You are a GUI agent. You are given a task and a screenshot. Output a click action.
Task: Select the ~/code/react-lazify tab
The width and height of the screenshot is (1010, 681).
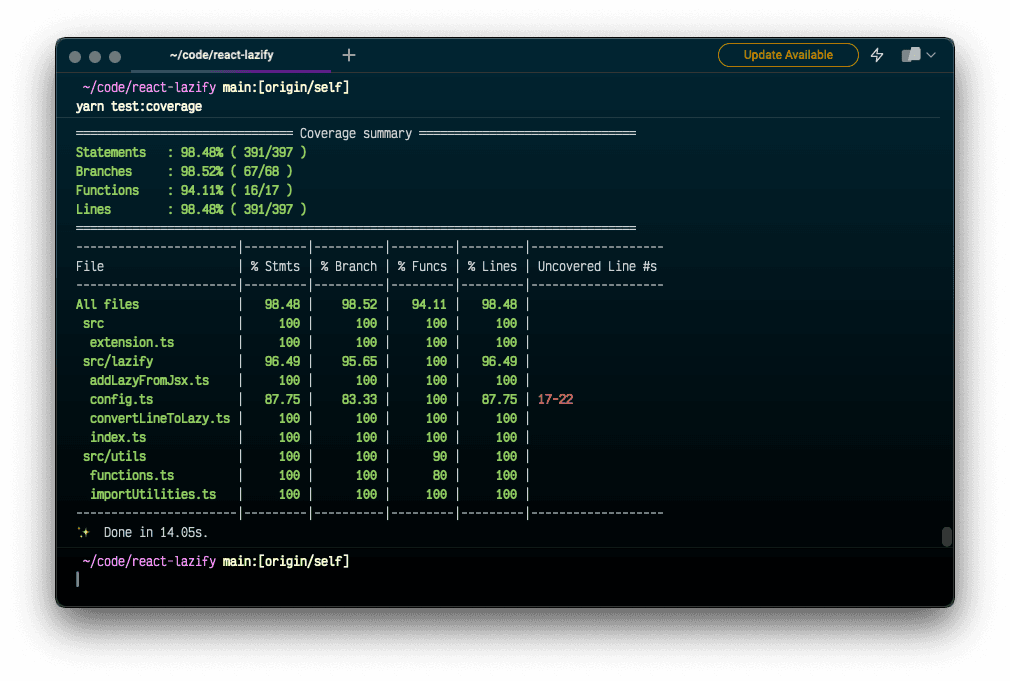[221, 55]
